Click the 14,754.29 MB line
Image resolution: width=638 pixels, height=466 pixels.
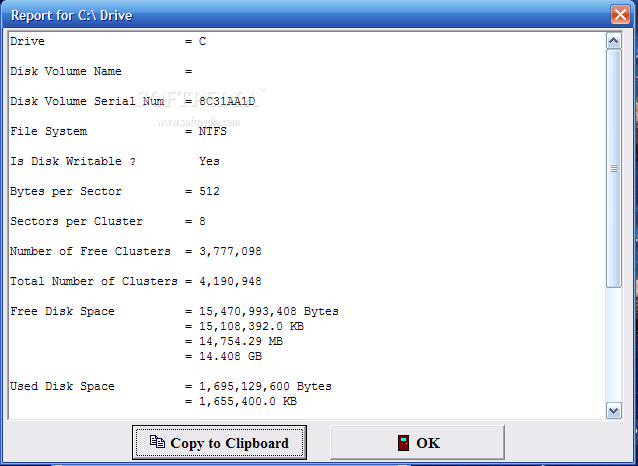coord(241,341)
